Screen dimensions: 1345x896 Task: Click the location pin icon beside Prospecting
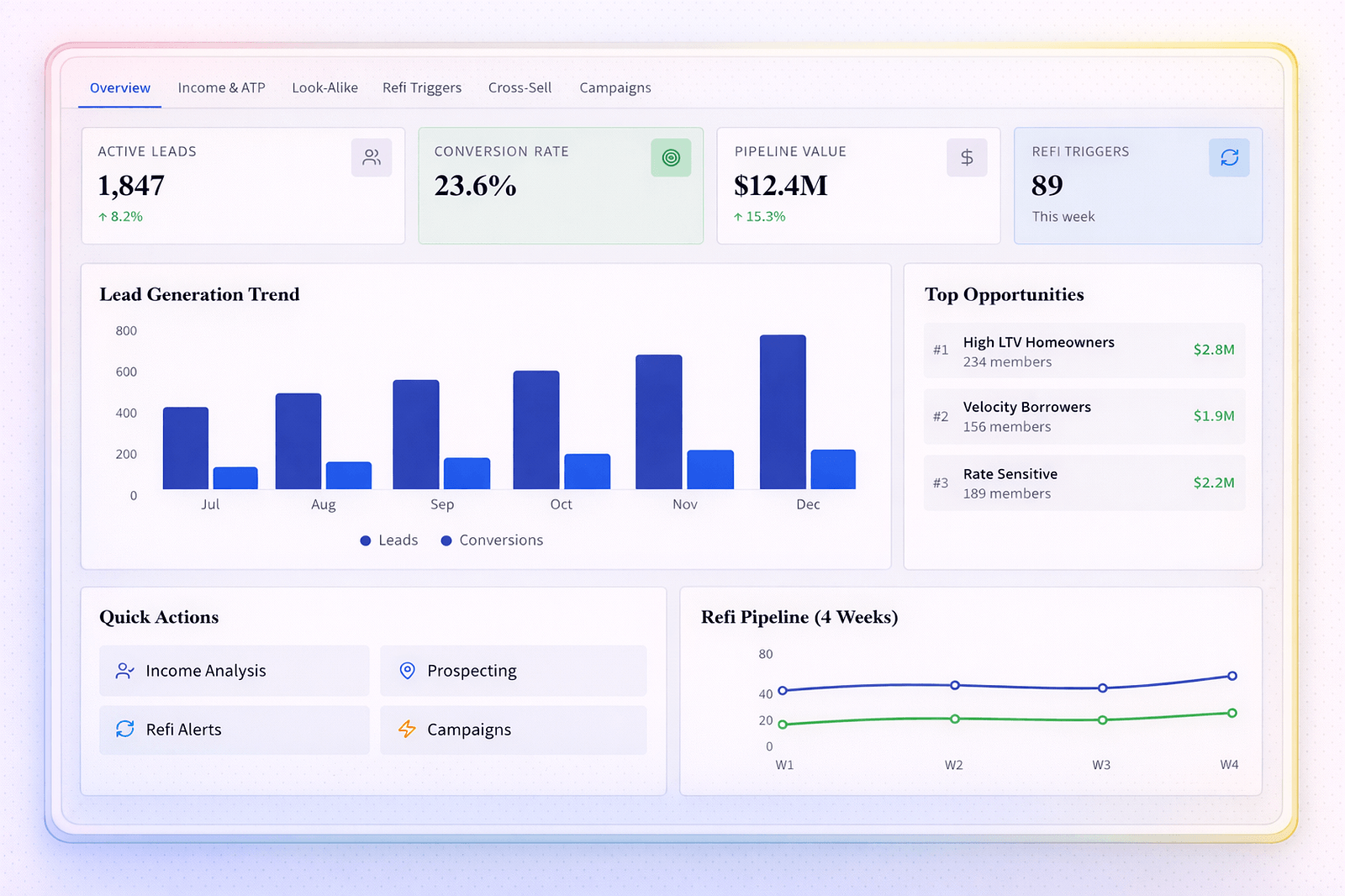[x=408, y=671]
